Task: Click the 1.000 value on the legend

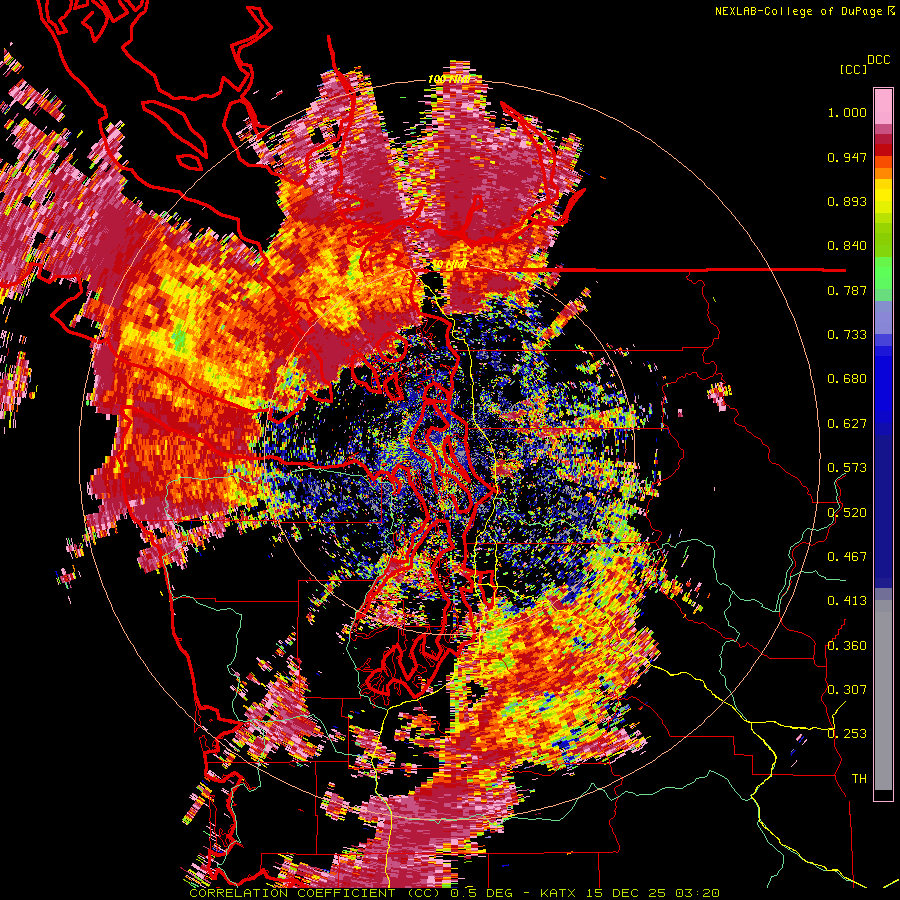Action: pyautogui.click(x=847, y=112)
